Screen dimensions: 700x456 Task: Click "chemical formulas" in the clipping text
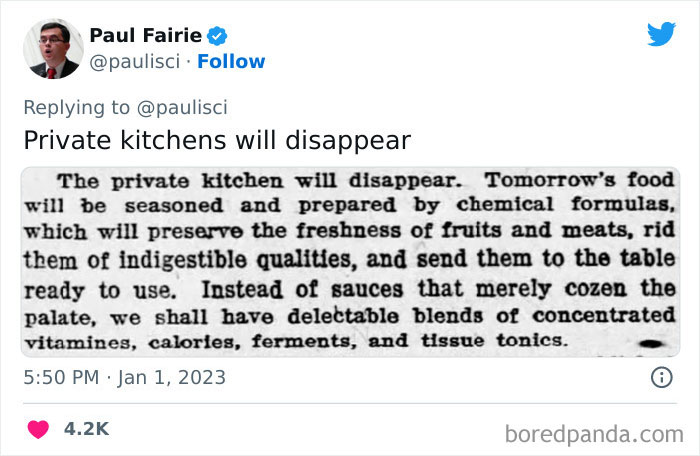(x=592, y=207)
